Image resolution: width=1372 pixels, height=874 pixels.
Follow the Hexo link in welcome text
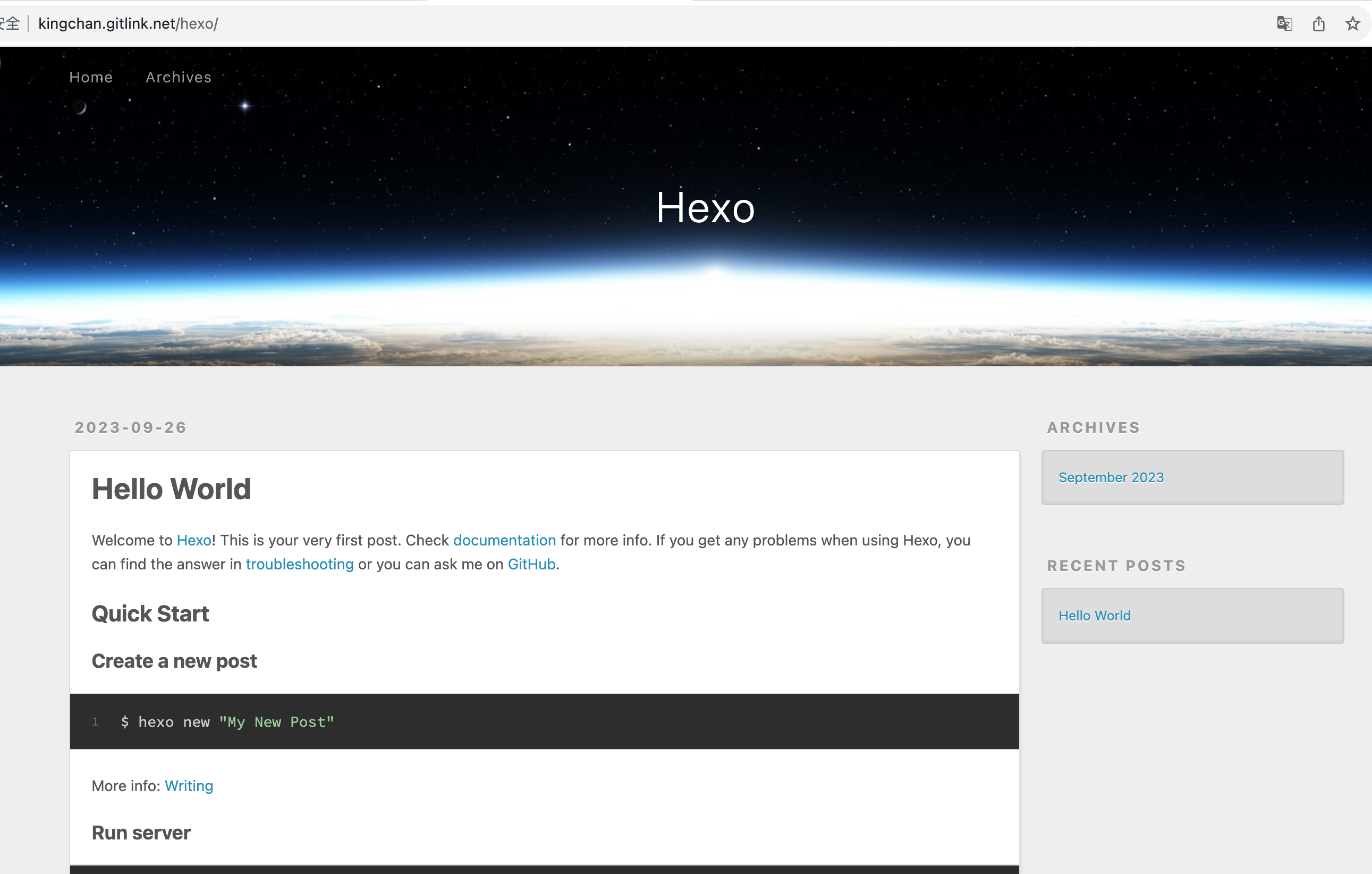[x=194, y=540]
